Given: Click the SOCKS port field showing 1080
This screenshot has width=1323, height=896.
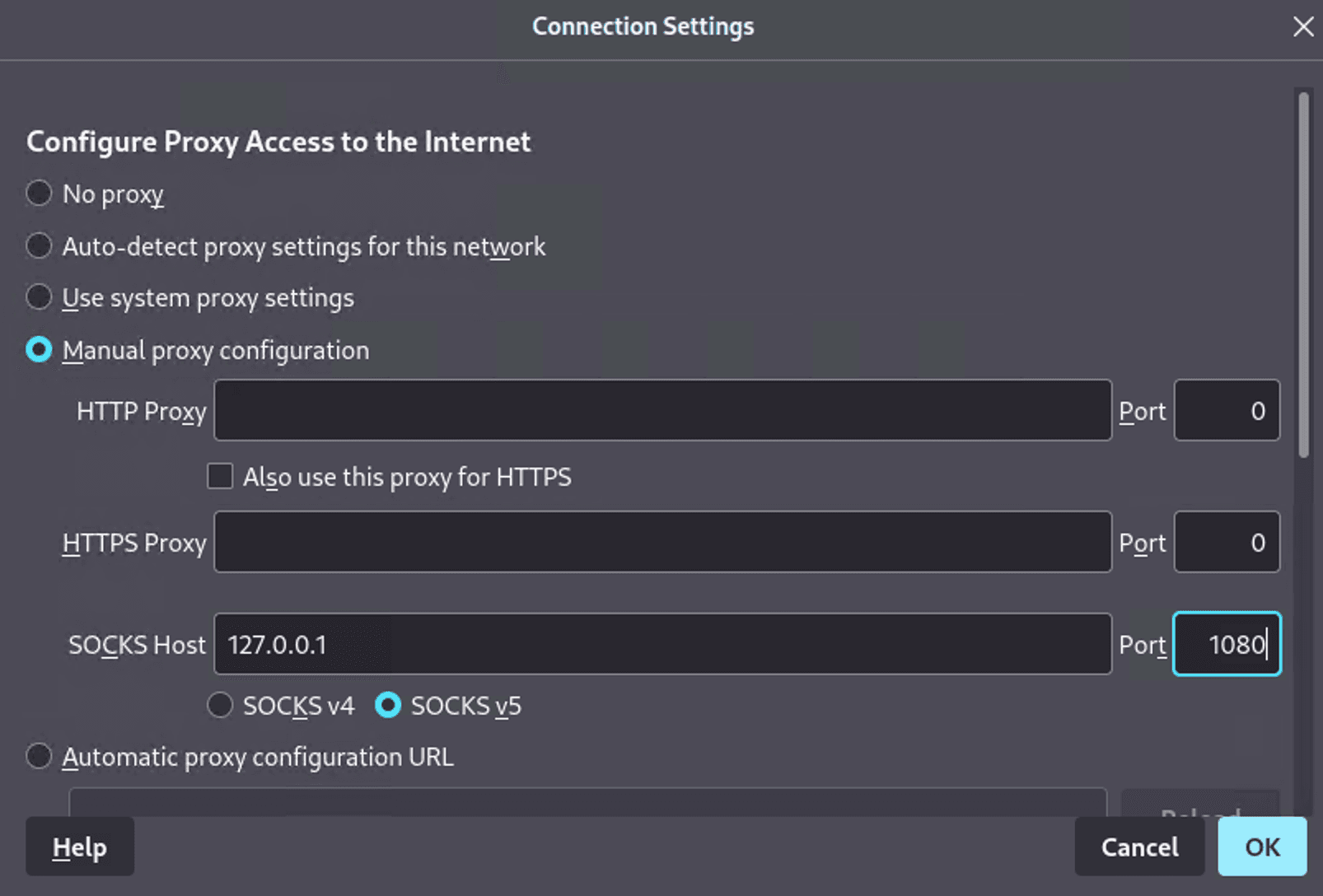Looking at the screenshot, I should point(1227,644).
